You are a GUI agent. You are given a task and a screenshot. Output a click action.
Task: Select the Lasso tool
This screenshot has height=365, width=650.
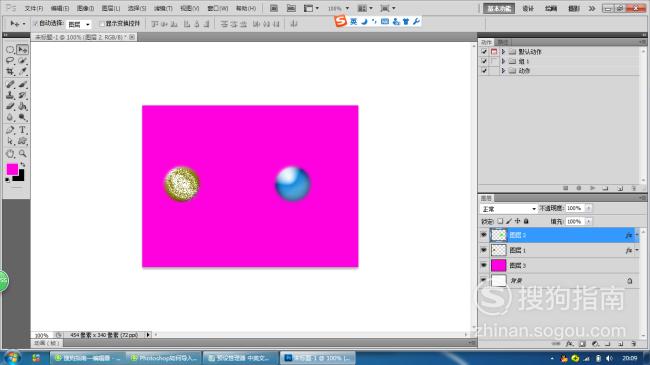[10, 61]
